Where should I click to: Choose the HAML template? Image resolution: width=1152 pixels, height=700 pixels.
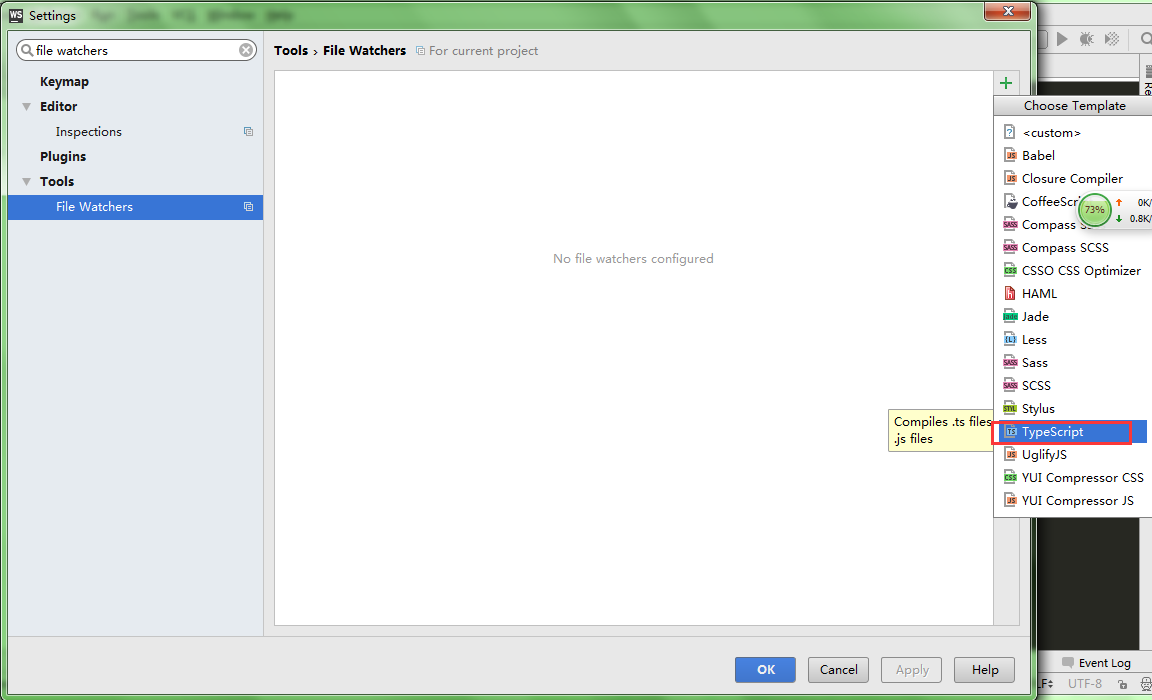pos(1073,294)
